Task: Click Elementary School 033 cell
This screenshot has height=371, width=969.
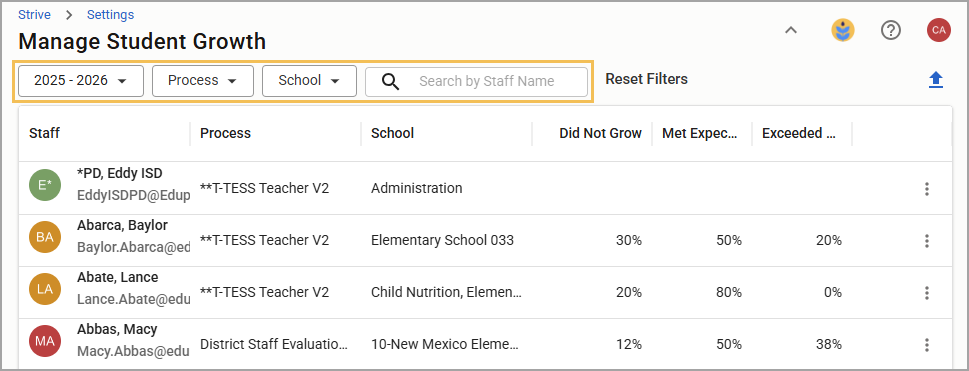Action: pyautogui.click(x=442, y=240)
